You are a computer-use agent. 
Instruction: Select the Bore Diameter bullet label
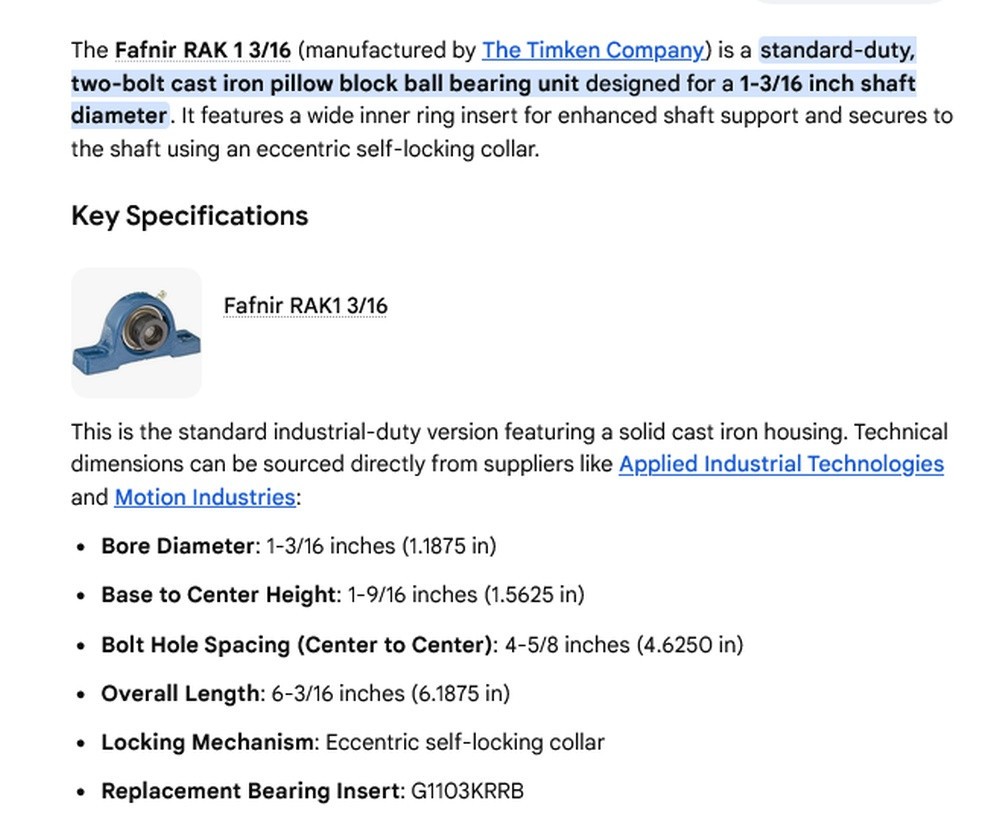point(177,546)
